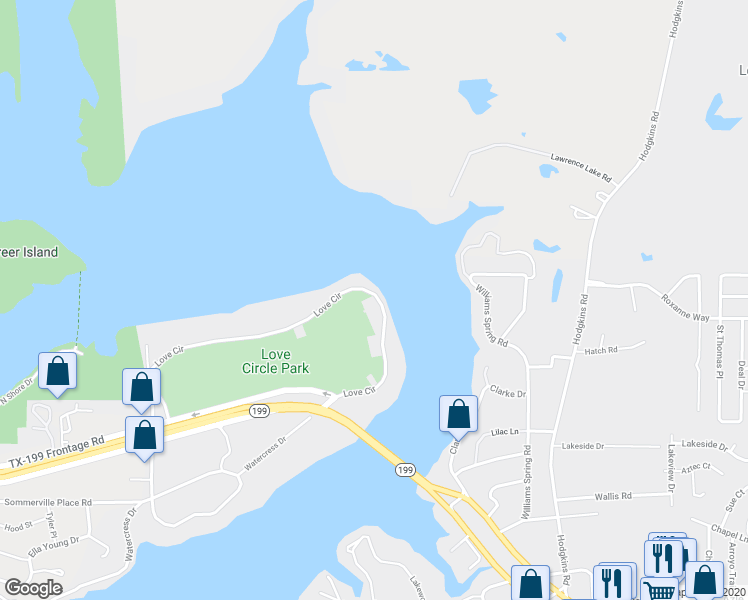Open the shopping bag marker on highway 199 bottom

pyautogui.click(x=530, y=583)
